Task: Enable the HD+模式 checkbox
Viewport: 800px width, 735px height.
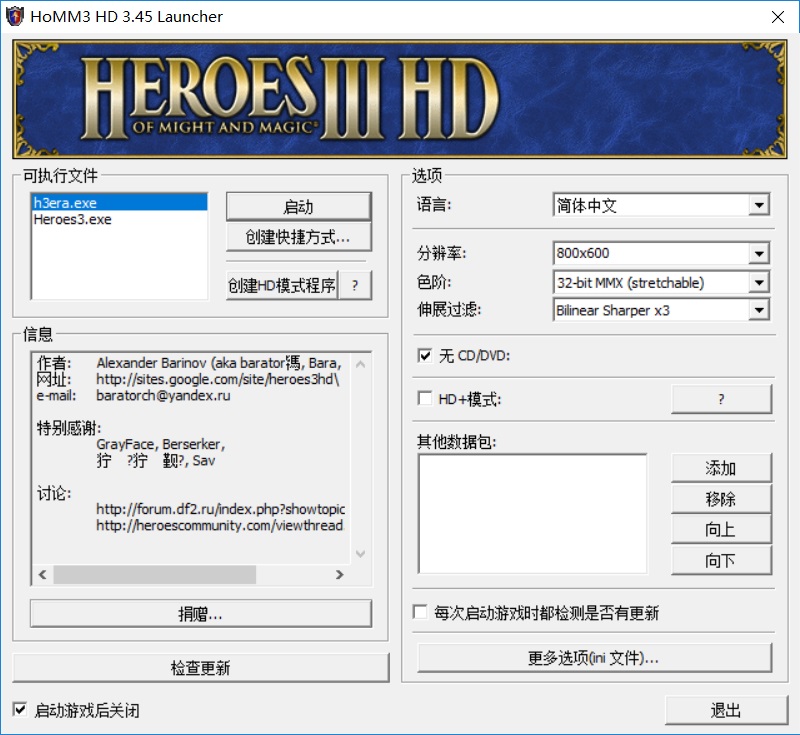Action: 424,398
